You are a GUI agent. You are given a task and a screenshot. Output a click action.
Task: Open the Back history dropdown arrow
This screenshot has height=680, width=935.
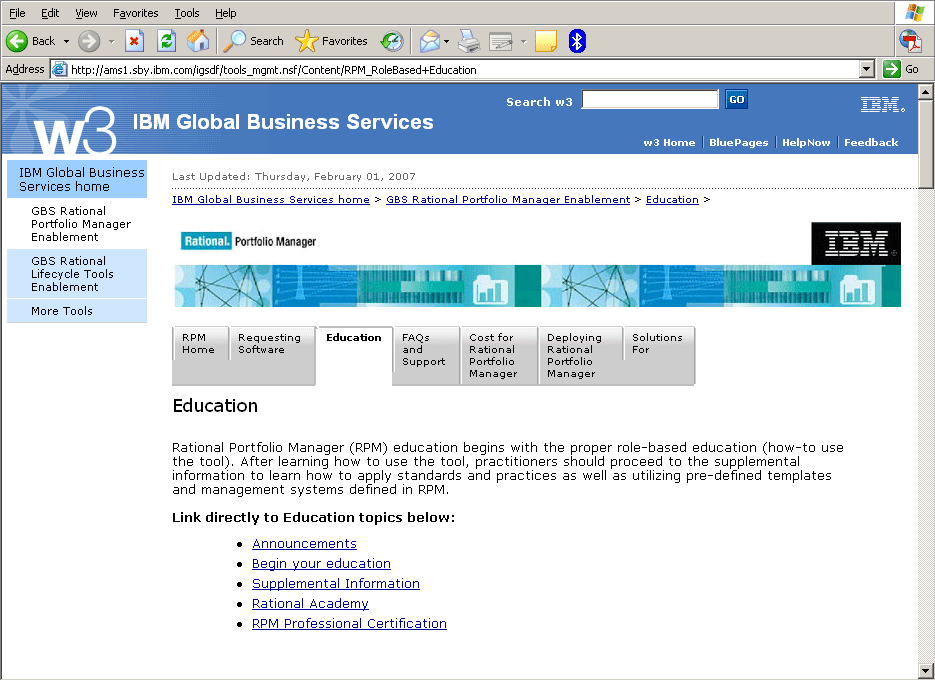pos(66,41)
